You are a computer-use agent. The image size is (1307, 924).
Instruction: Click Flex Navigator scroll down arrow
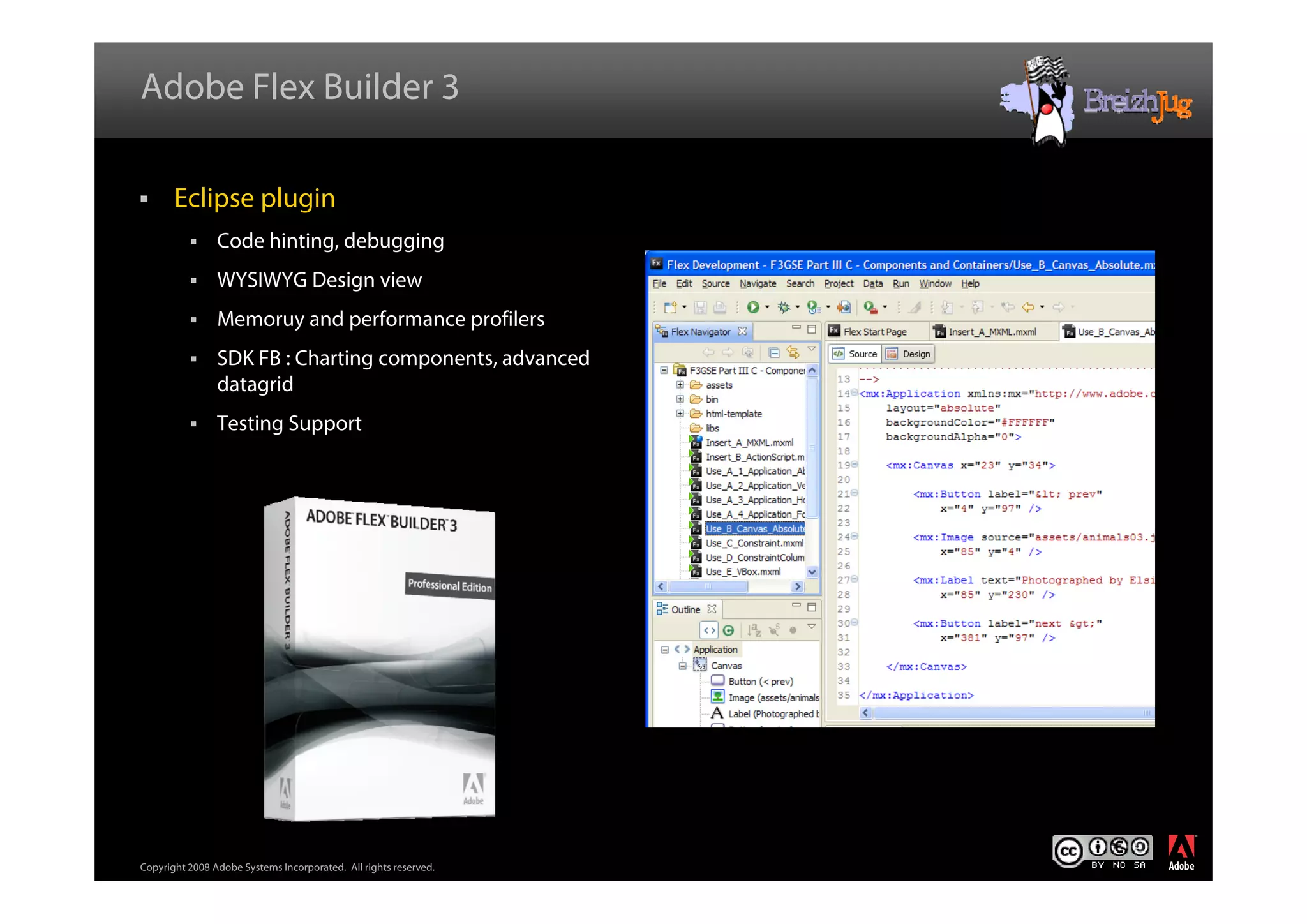coord(812,572)
